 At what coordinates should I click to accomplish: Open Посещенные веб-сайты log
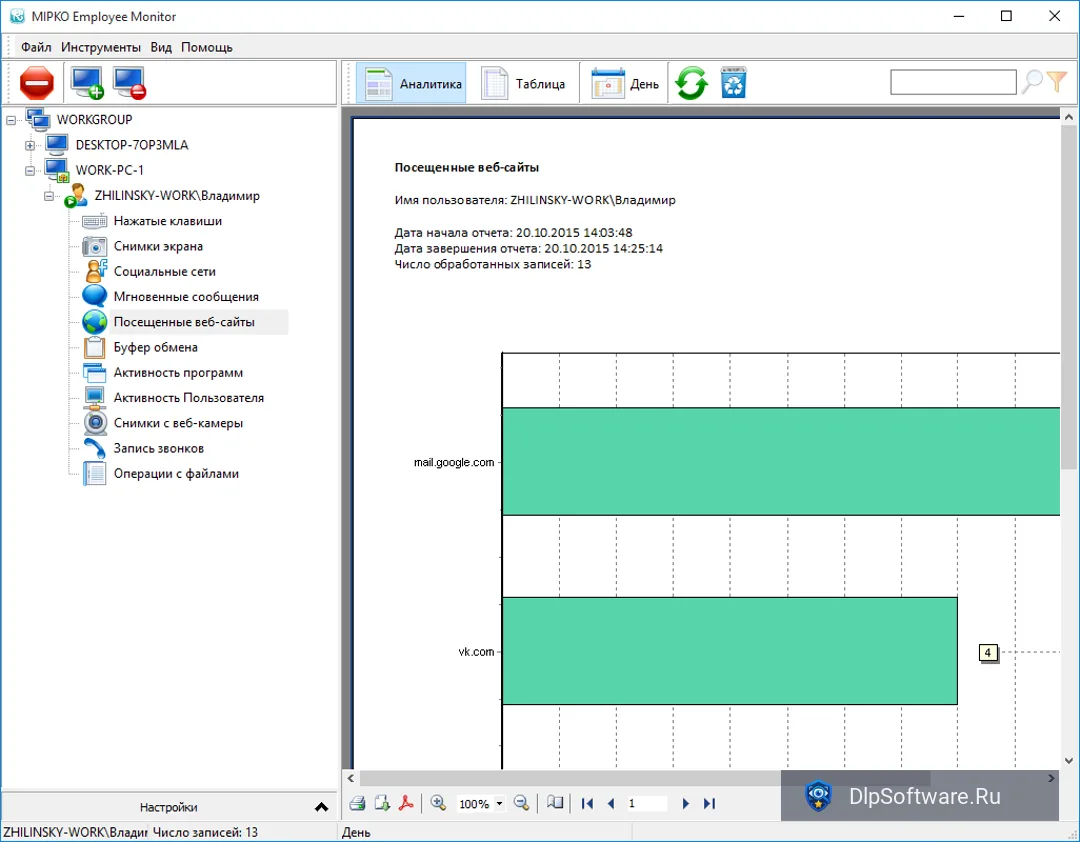[184, 322]
